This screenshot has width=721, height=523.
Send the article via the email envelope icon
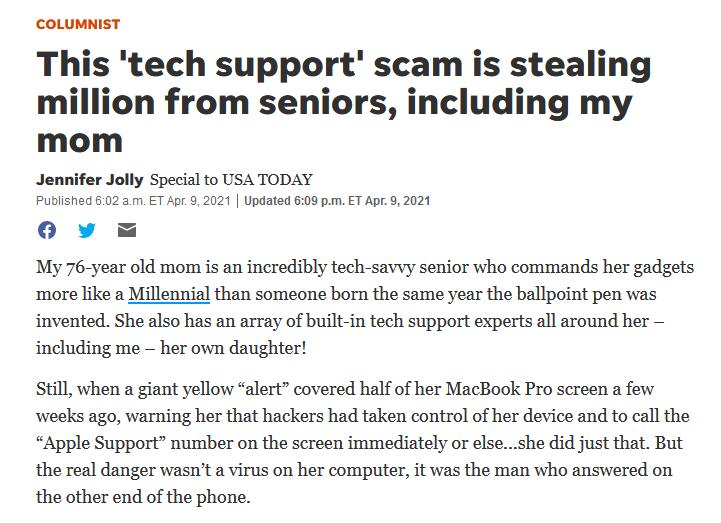click(127, 230)
